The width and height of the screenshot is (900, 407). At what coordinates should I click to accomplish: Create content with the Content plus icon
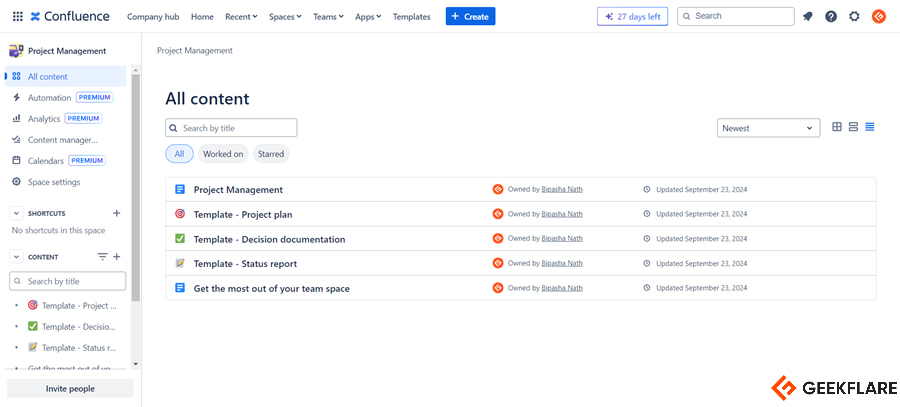(117, 257)
